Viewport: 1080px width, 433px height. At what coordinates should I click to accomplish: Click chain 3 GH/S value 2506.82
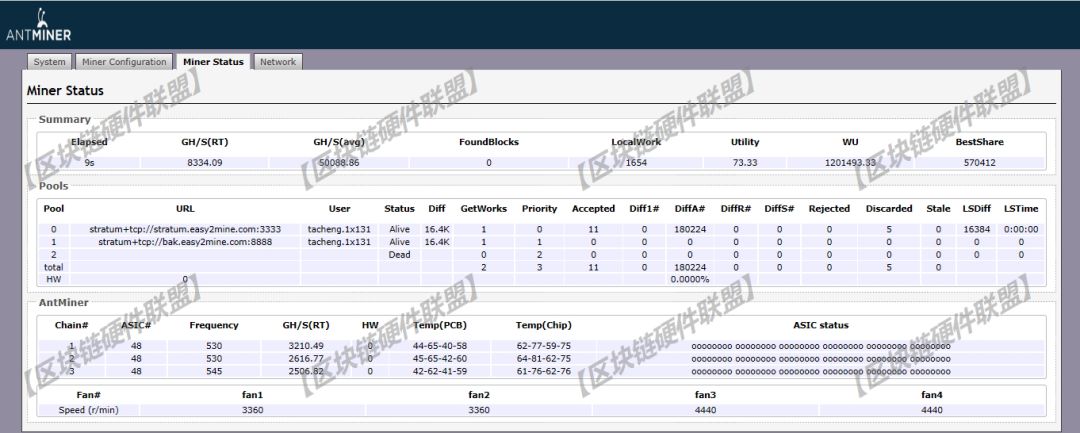click(x=306, y=372)
